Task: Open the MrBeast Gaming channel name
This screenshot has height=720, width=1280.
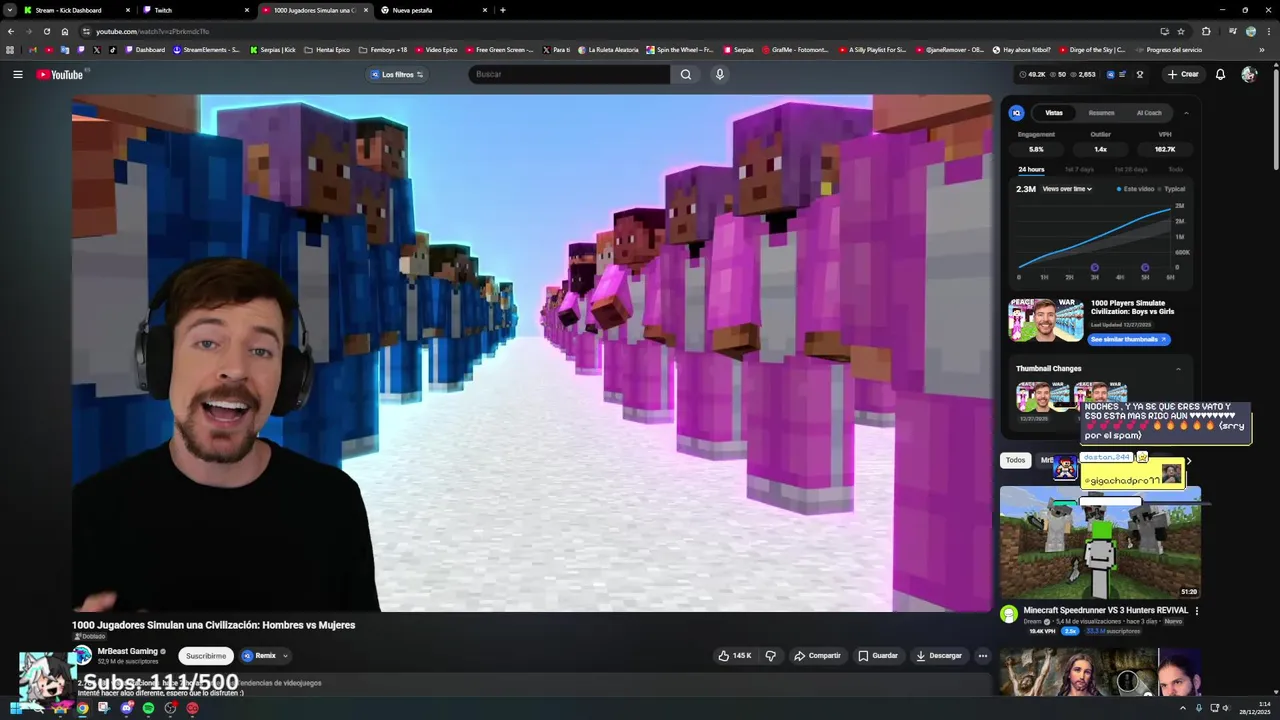Action: [127, 651]
